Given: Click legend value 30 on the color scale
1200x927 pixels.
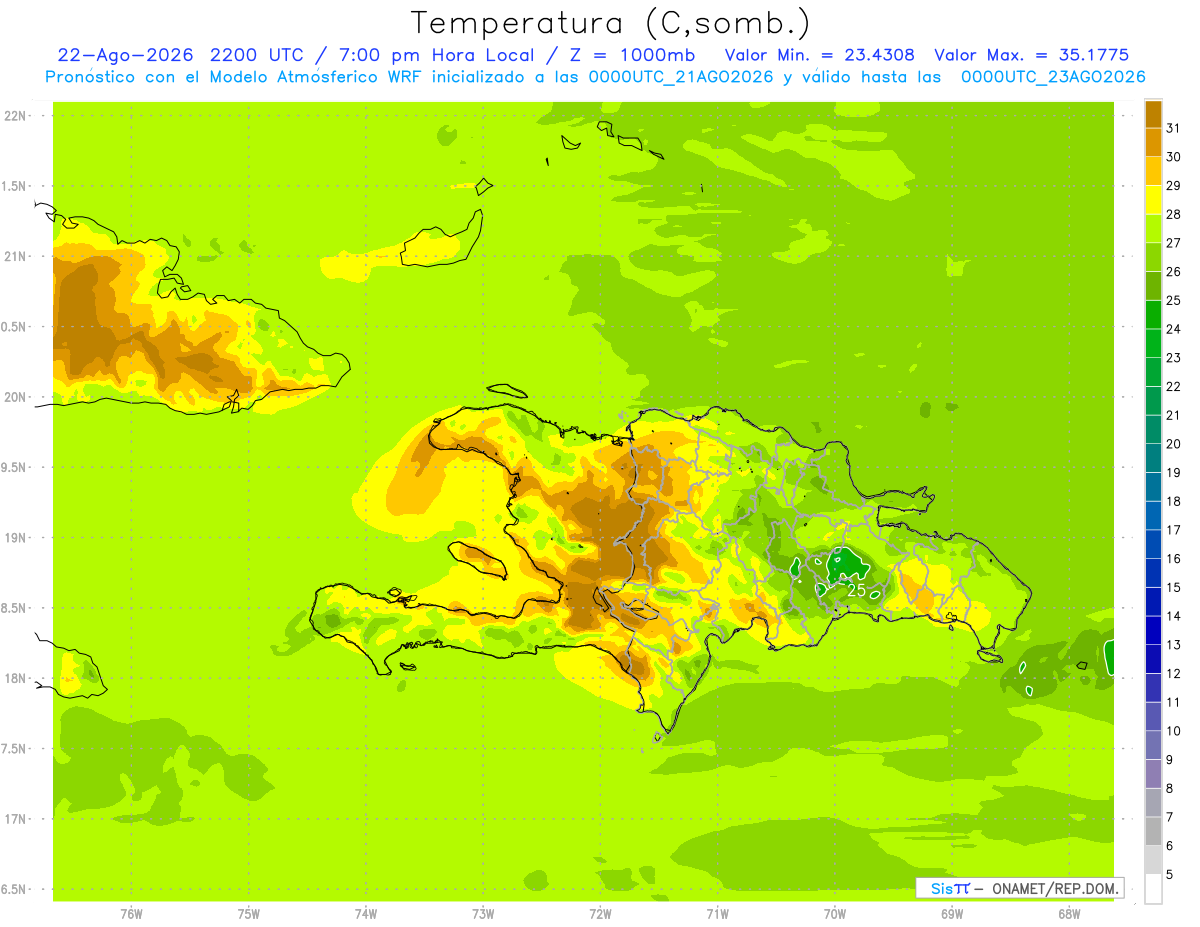Looking at the screenshot, I should 1174,157.
